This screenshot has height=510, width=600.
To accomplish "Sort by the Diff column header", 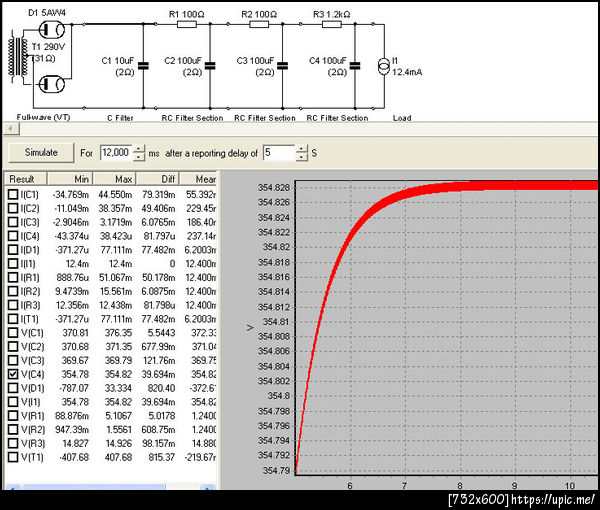I will [x=158, y=179].
